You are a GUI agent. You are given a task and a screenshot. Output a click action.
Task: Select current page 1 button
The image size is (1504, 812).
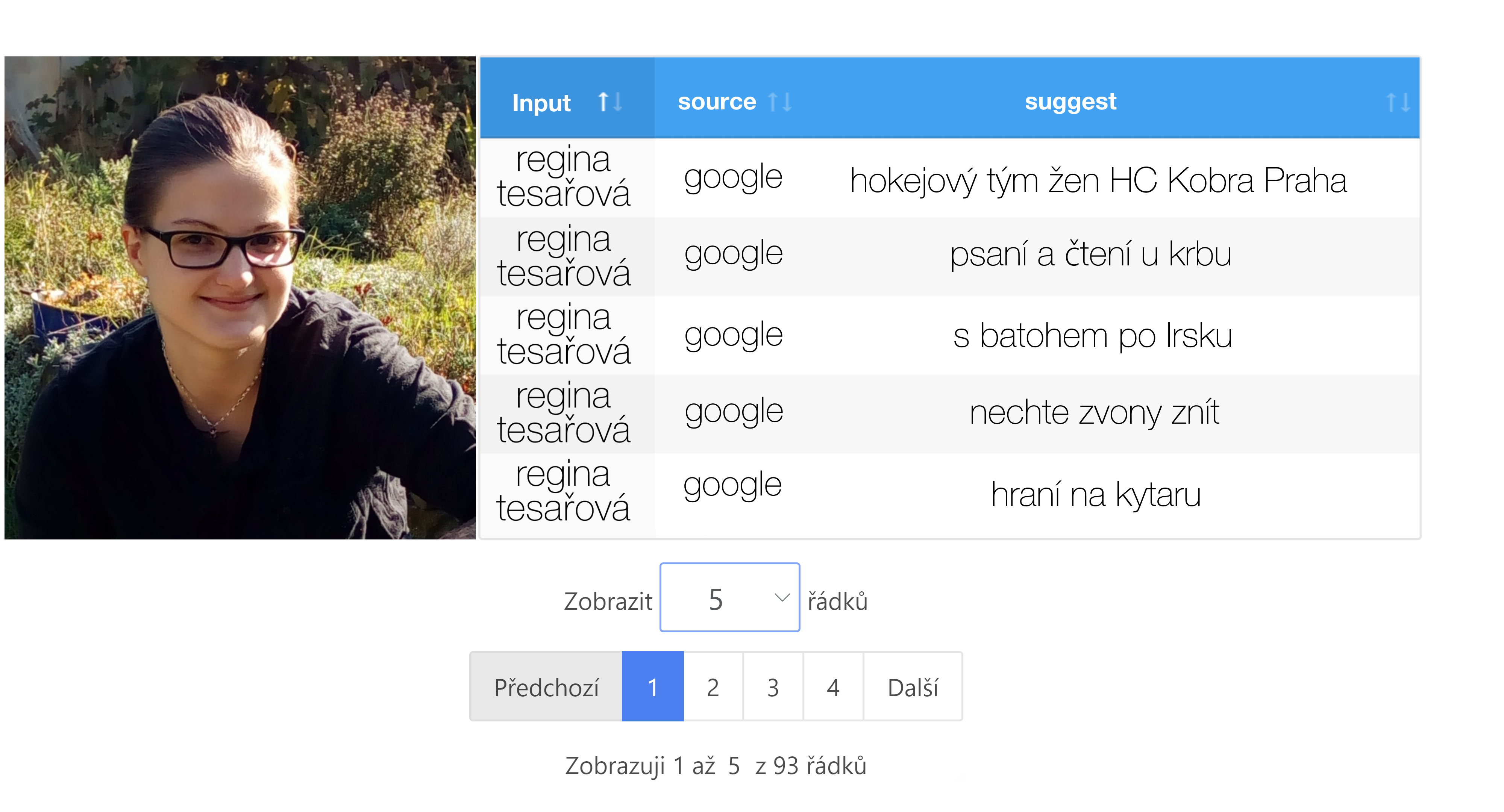(653, 687)
